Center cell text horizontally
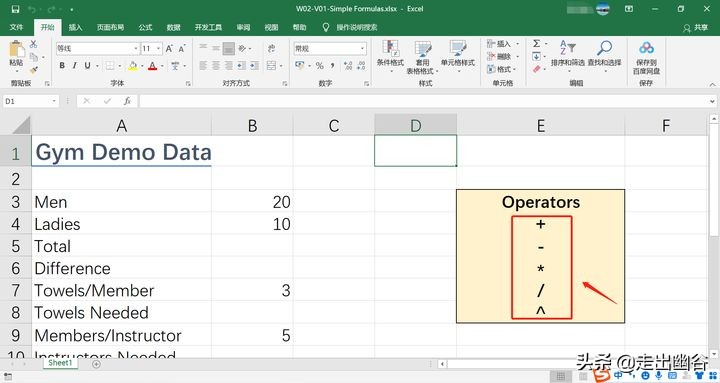The height and width of the screenshot is (383, 720). [x=216, y=66]
